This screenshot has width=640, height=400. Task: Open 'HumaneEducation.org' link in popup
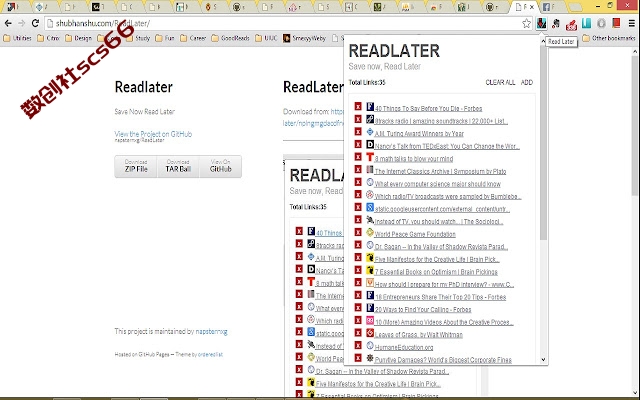(x=404, y=347)
